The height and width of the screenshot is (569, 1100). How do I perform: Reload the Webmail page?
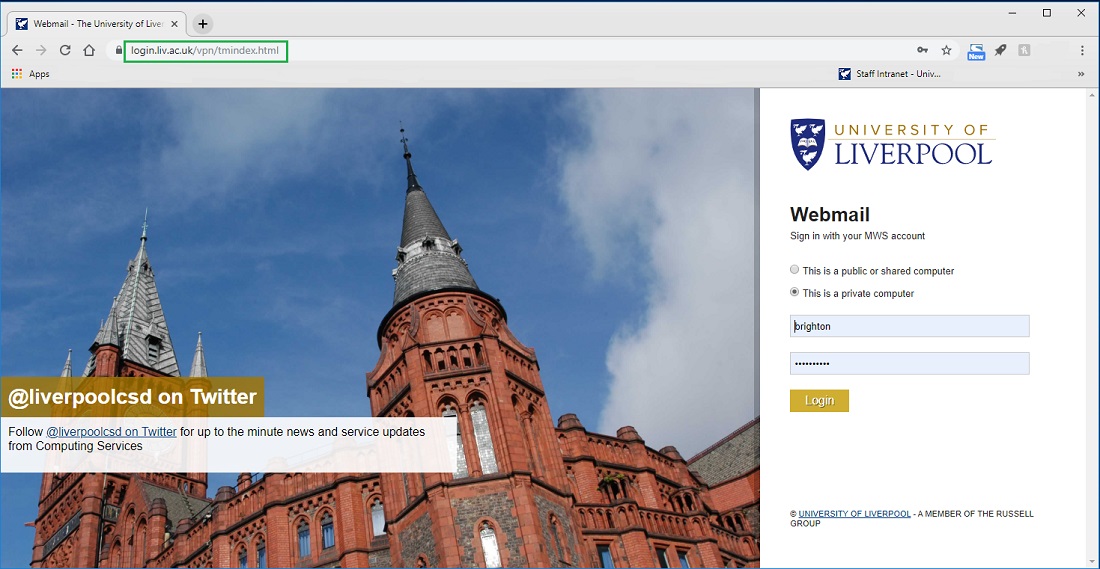(x=65, y=51)
